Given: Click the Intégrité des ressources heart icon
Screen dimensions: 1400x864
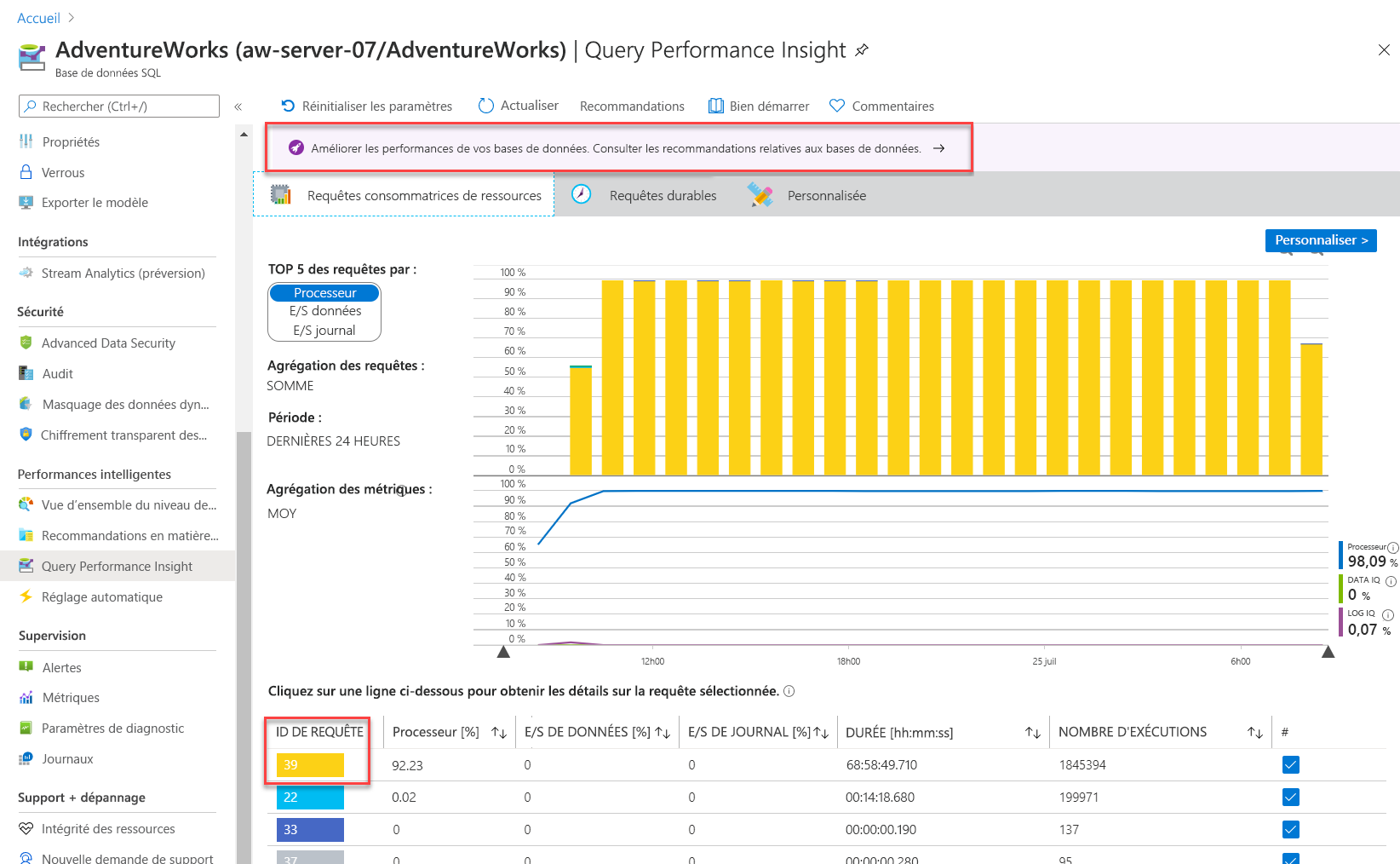Looking at the screenshot, I should tap(26, 828).
